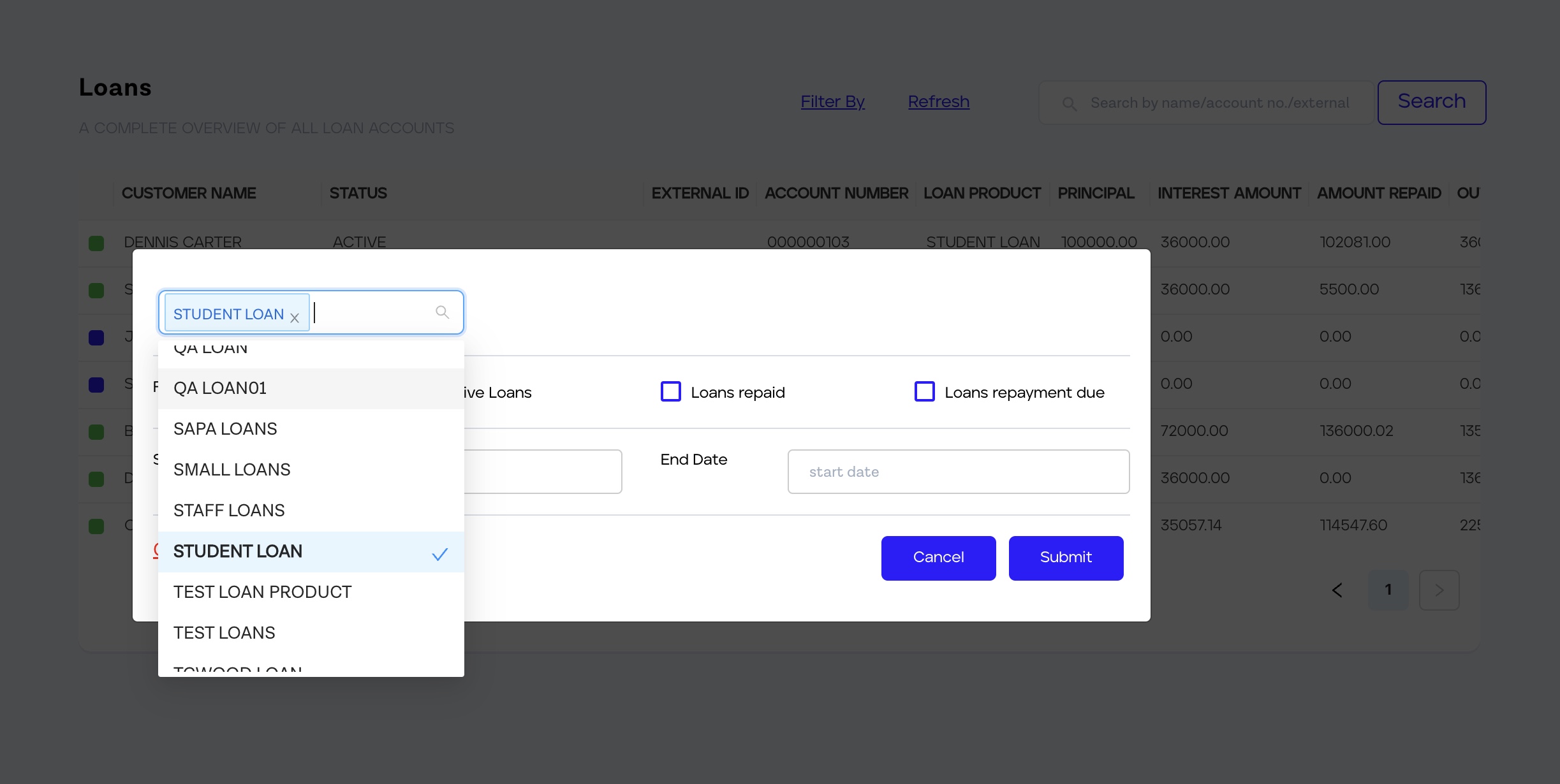The image size is (1560, 784).
Task: Remove the STUDENT LOAN tag with its x
Action: pyautogui.click(x=295, y=317)
